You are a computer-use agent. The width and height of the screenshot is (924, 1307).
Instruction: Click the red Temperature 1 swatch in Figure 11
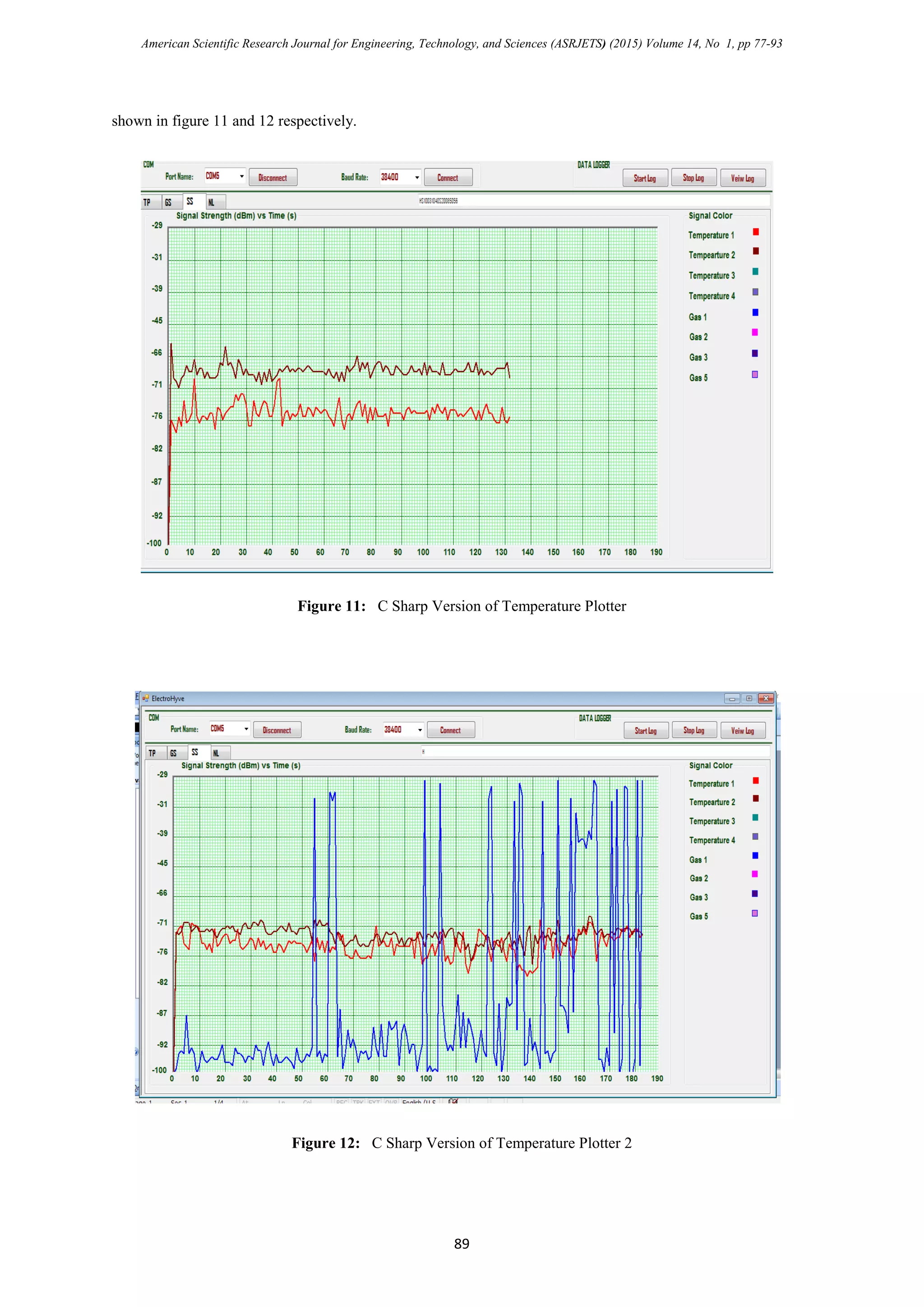[x=756, y=232]
